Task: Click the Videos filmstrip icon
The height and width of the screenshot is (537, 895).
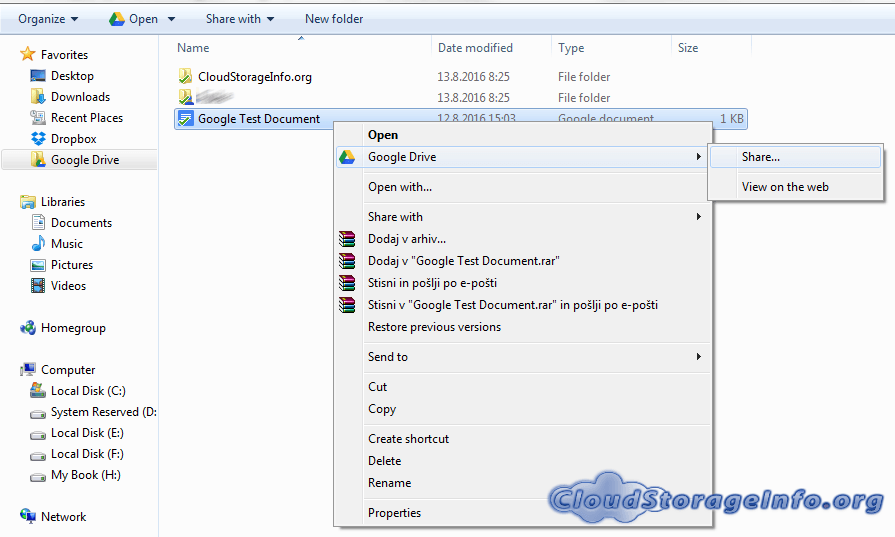Action: (38, 285)
